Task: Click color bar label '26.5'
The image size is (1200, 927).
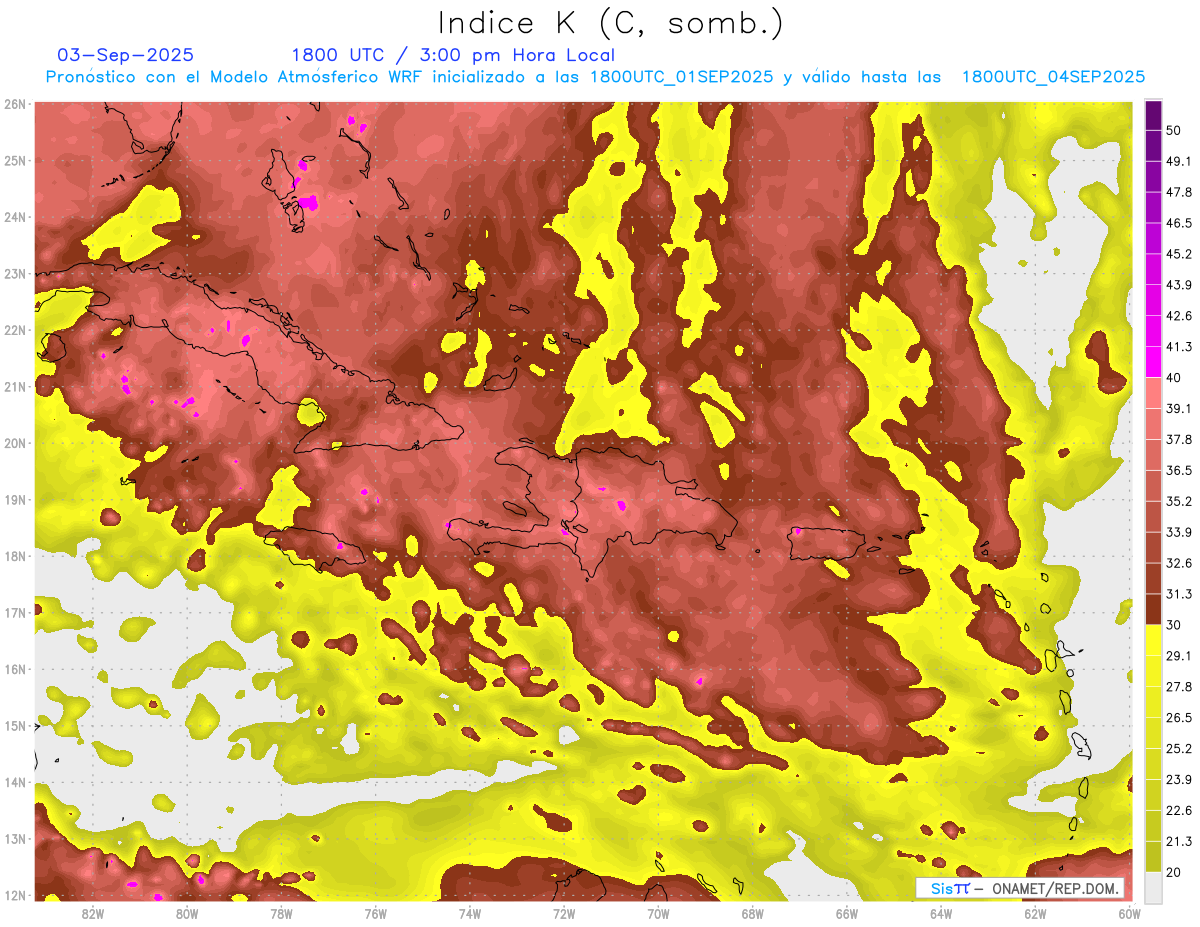Action: click(x=1178, y=717)
